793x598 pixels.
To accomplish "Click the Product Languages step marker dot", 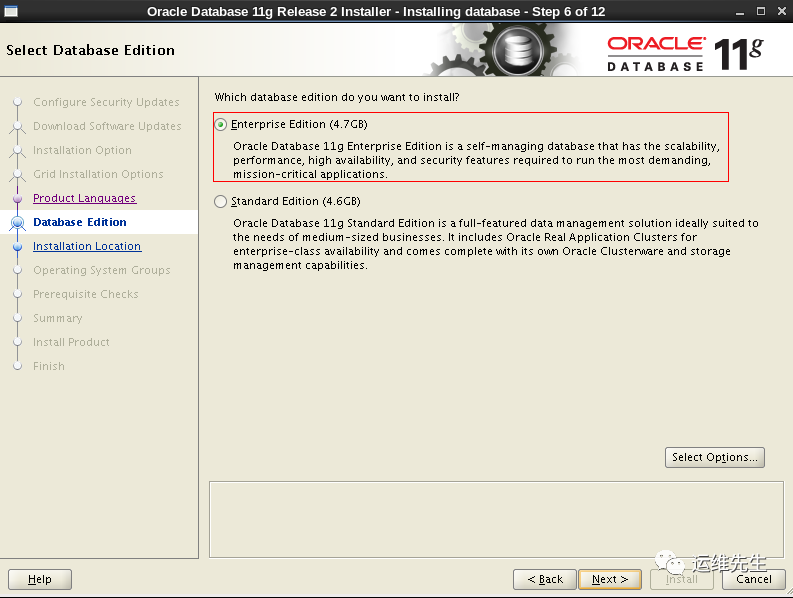I will coord(18,198).
